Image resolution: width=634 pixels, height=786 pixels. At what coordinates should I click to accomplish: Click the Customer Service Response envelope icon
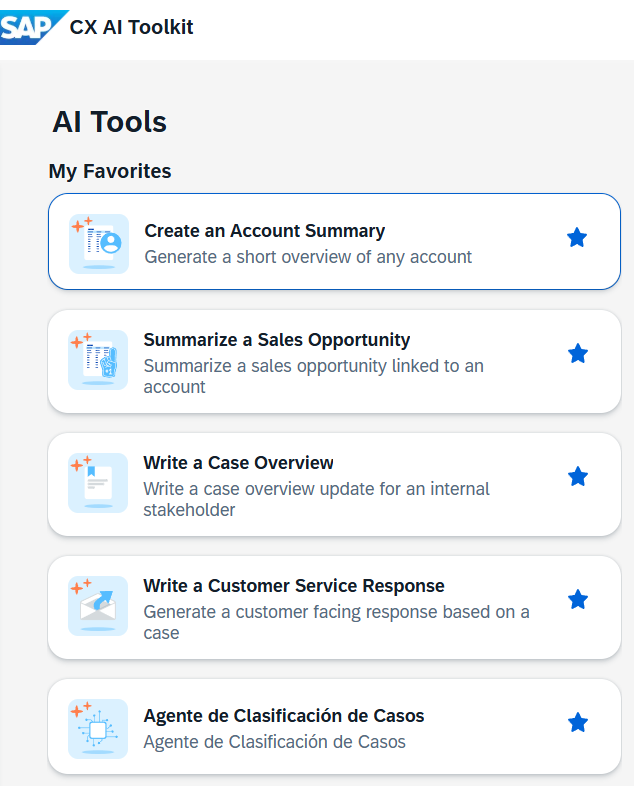tap(98, 605)
